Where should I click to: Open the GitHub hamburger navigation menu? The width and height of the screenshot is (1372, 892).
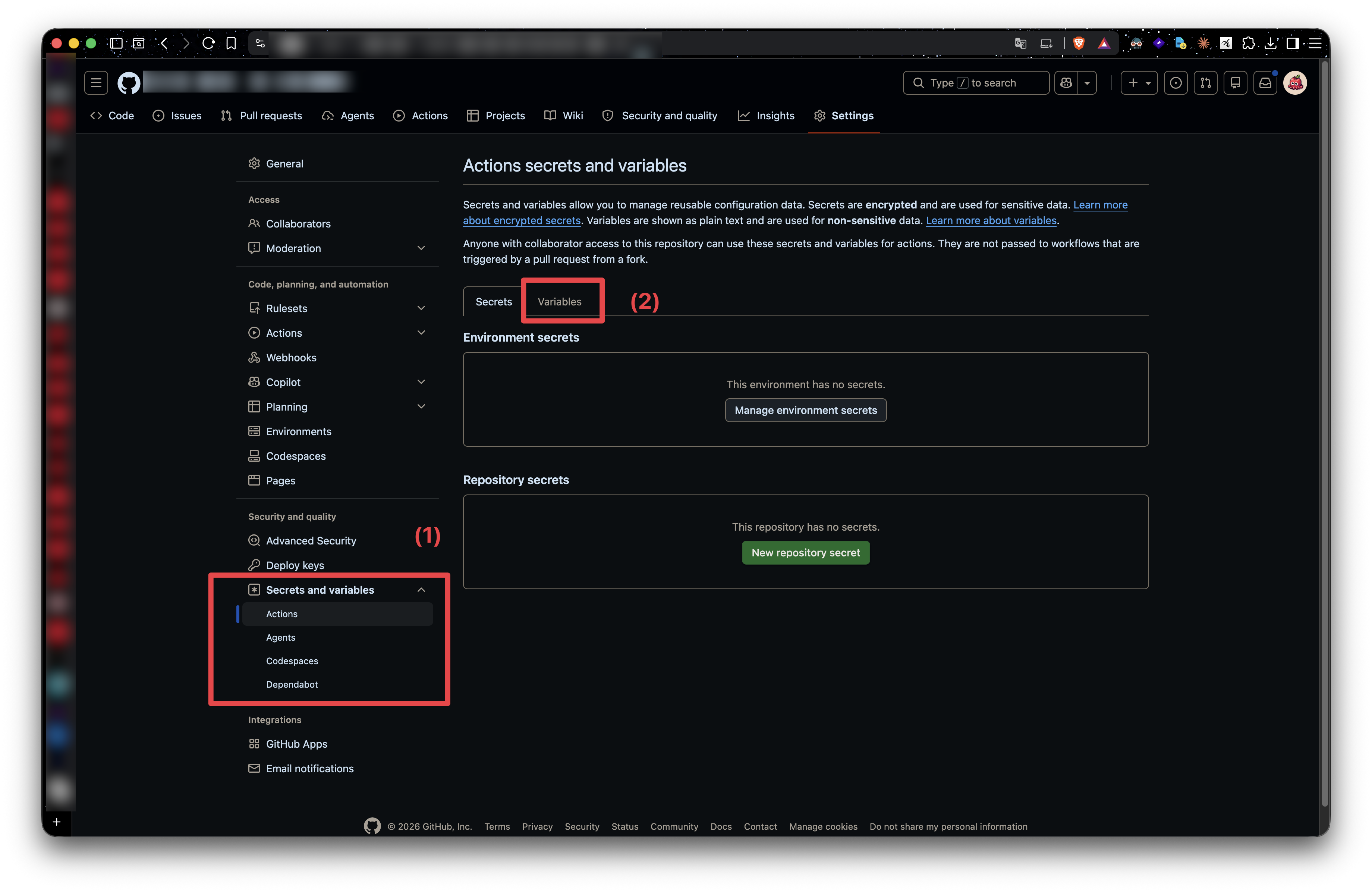pos(96,83)
